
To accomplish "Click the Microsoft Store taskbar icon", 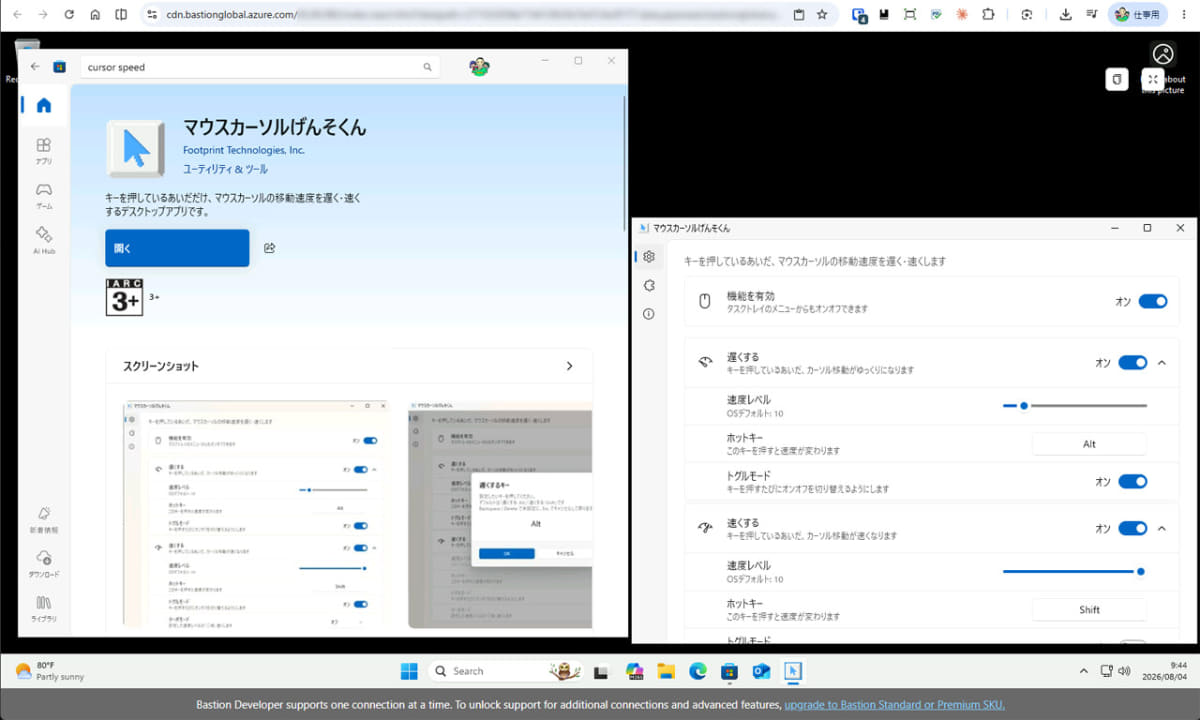I will tap(729, 671).
